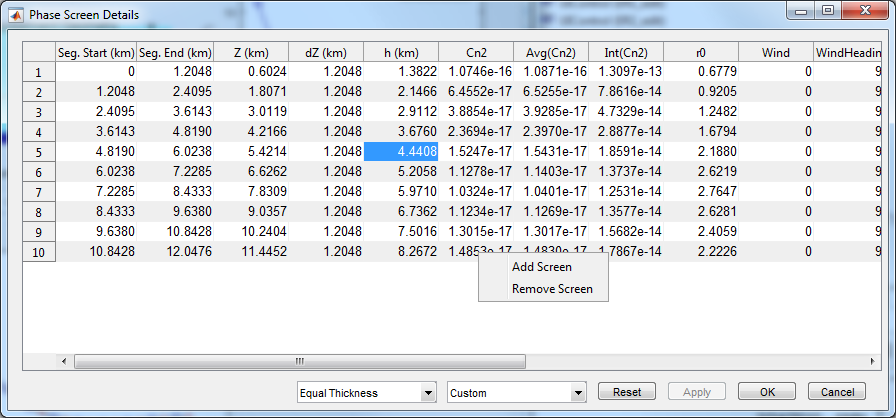Click Seg. Start cell 10.8428 in row 10
This screenshot has height=418, width=896.
click(x=97, y=251)
